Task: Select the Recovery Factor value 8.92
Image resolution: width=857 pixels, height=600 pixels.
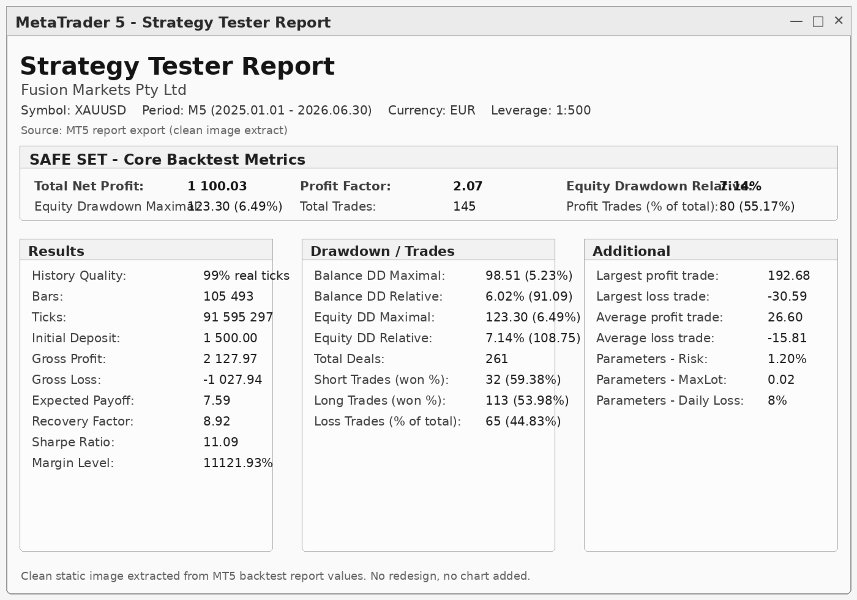Action: pos(217,421)
